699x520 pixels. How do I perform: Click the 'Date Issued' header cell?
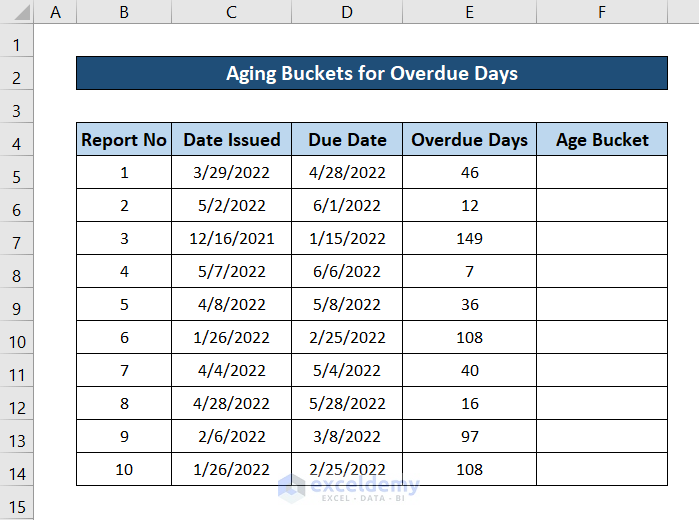(x=231, y=140)
